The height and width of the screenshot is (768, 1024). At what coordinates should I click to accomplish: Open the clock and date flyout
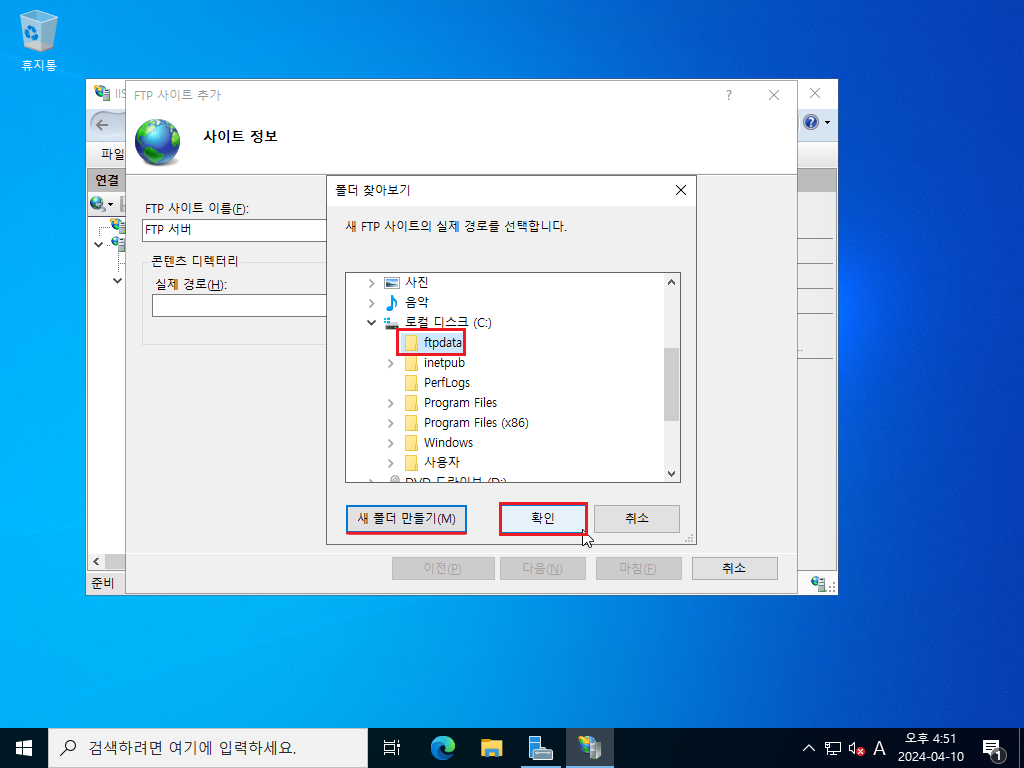pos(931,748)
